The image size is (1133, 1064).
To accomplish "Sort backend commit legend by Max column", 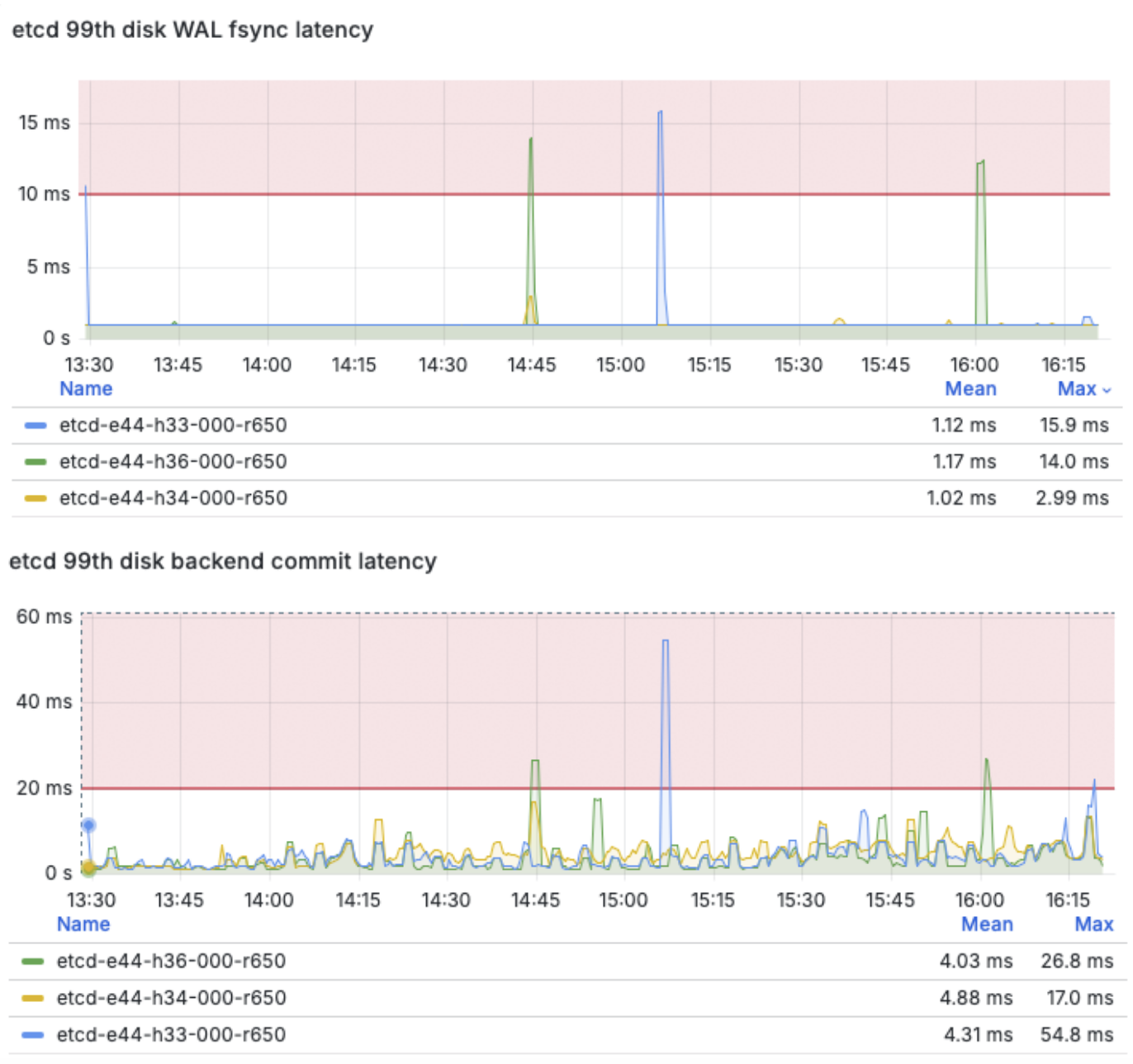I will pos(1093,924).
